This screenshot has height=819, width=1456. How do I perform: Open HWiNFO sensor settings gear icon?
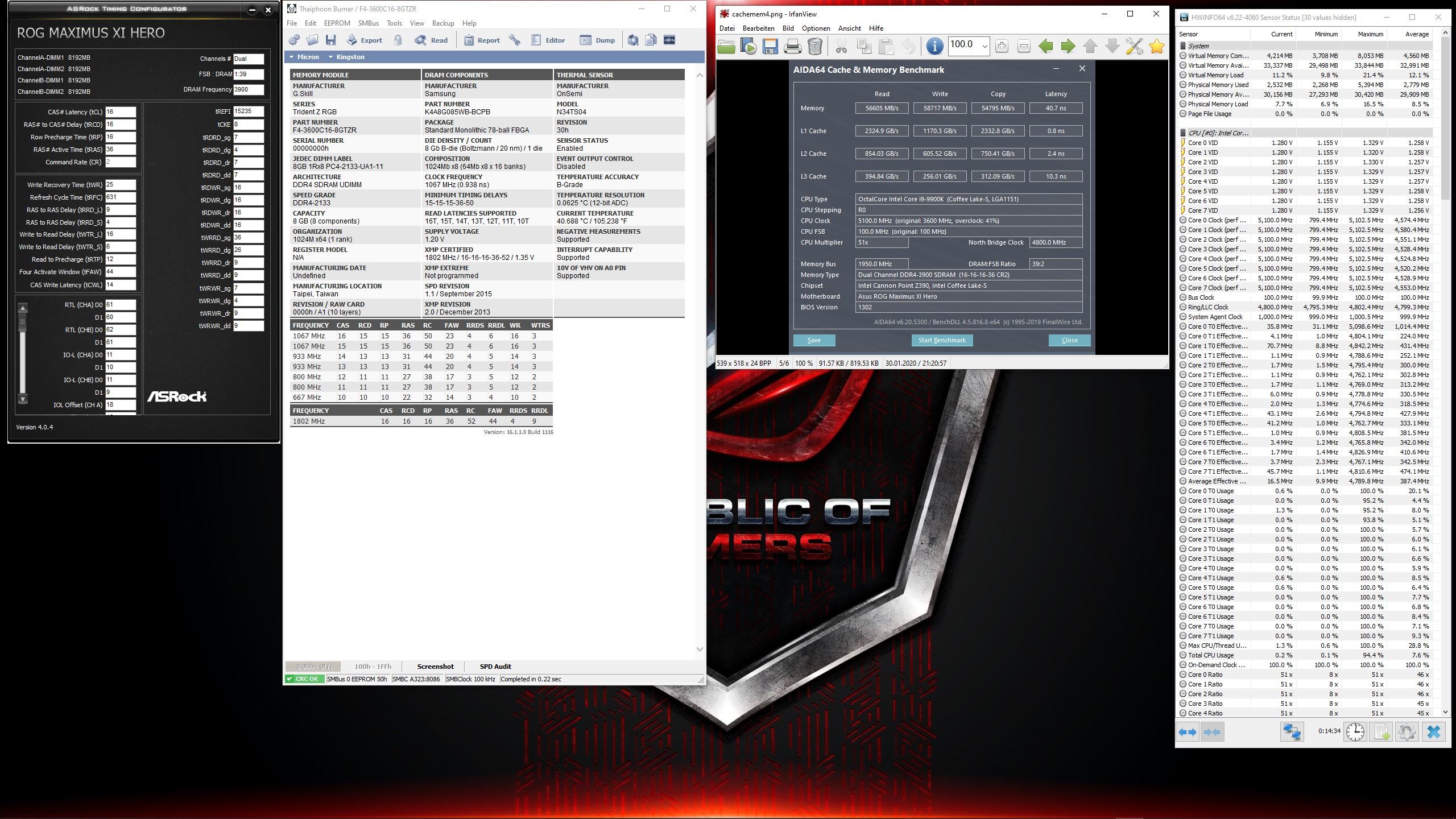click(1407, 732)
